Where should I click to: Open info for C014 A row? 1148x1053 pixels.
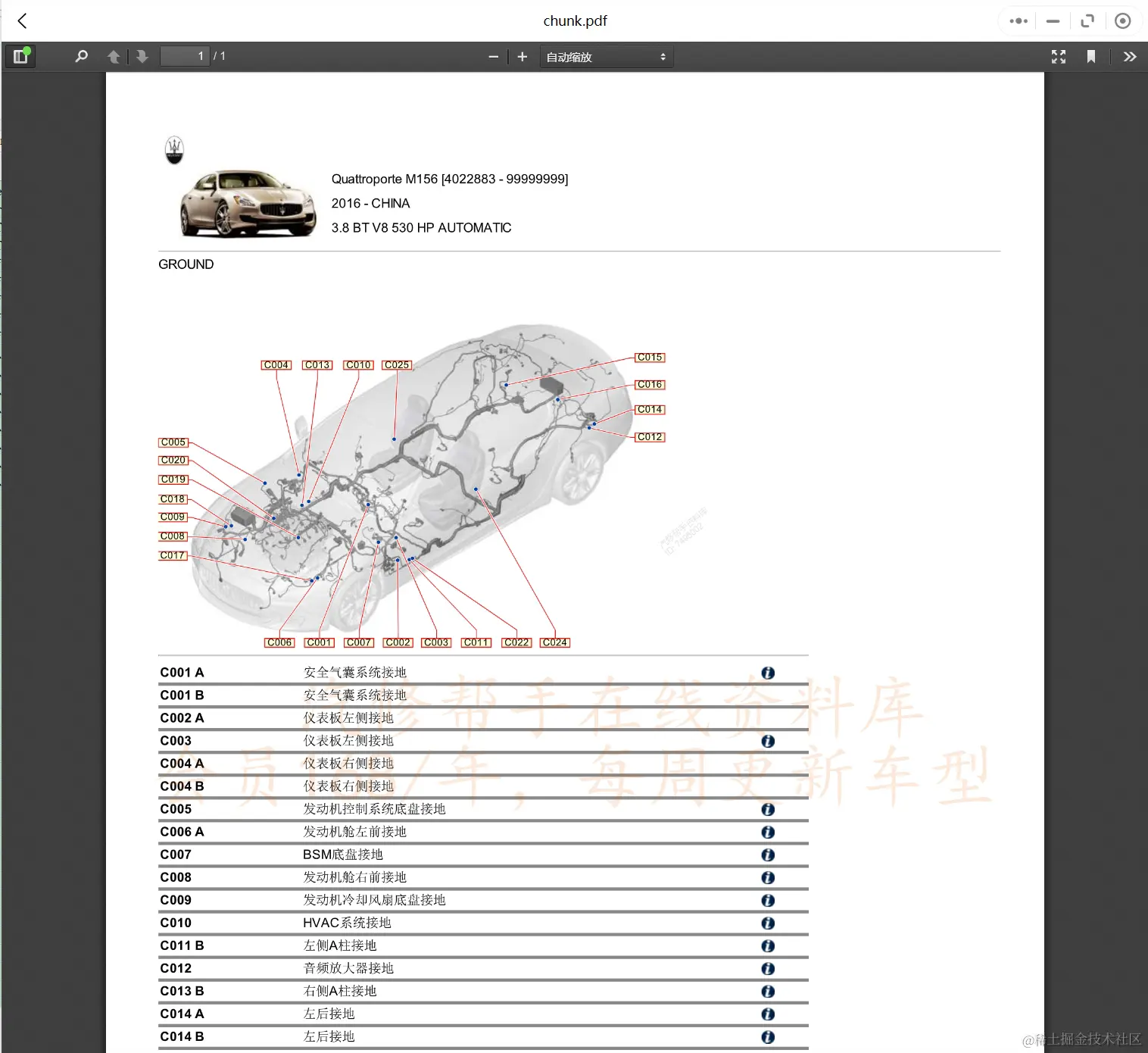768,1014
